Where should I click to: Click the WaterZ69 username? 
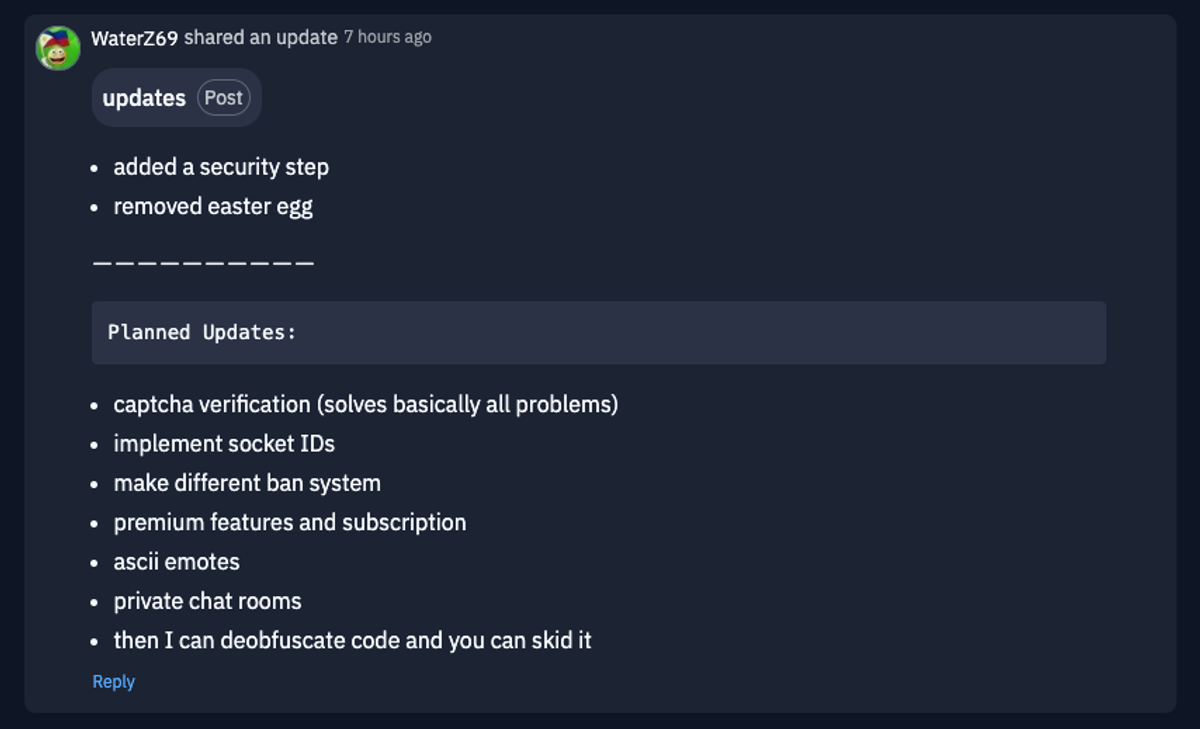tap(134, 38)
